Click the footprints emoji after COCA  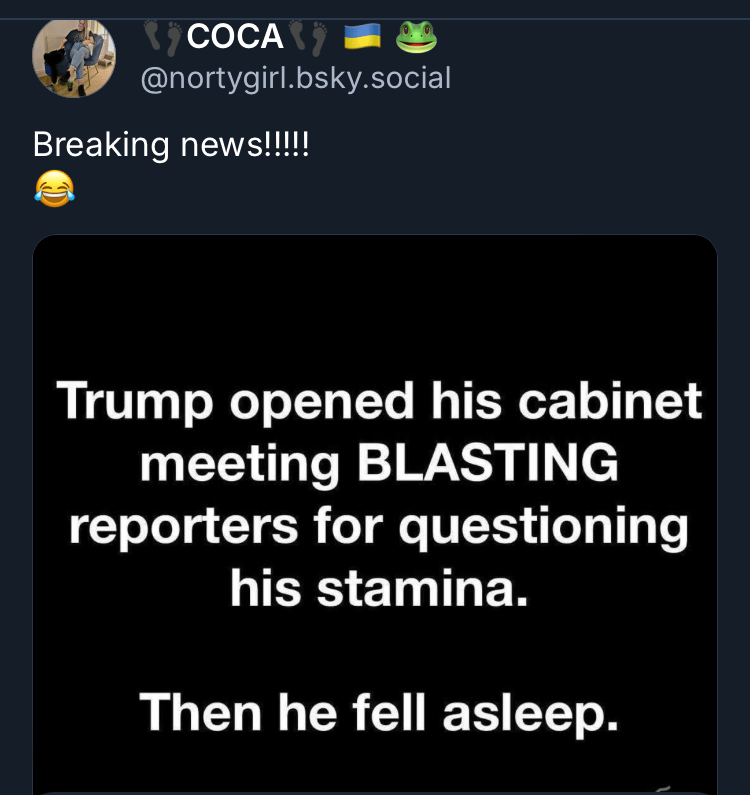[309, 37]
